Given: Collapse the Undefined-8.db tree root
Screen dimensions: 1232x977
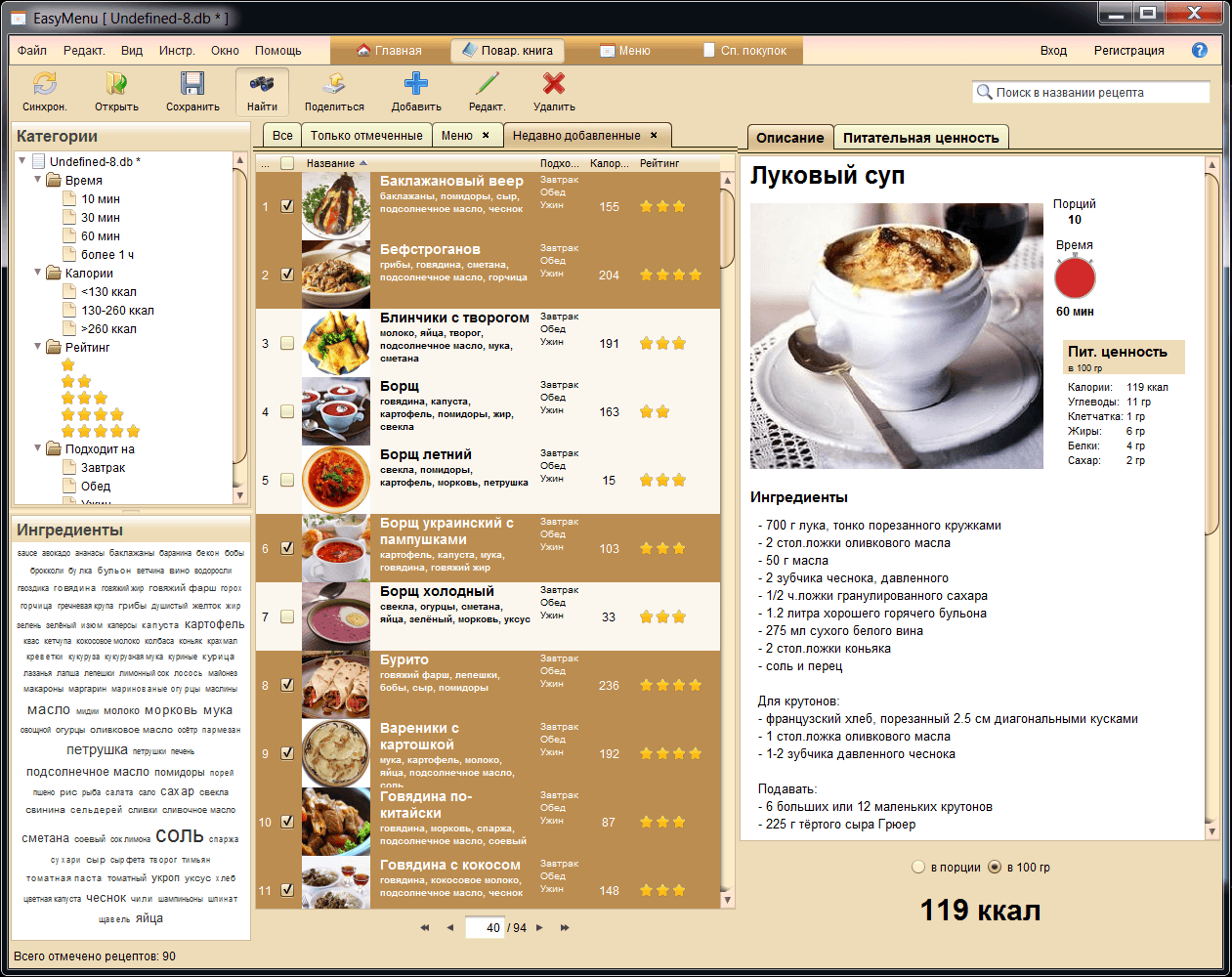Looking at the screenshot, I should click(22, 161).
